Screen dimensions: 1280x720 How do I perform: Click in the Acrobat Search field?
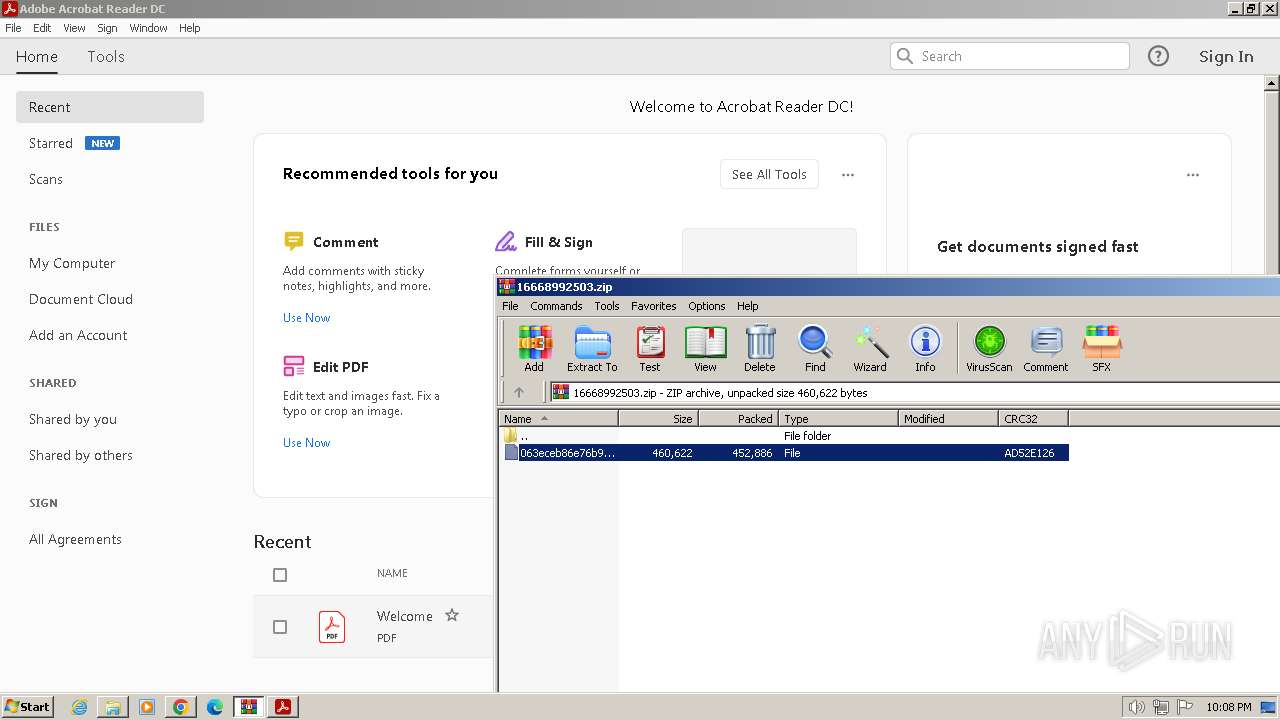point(1010,56)
